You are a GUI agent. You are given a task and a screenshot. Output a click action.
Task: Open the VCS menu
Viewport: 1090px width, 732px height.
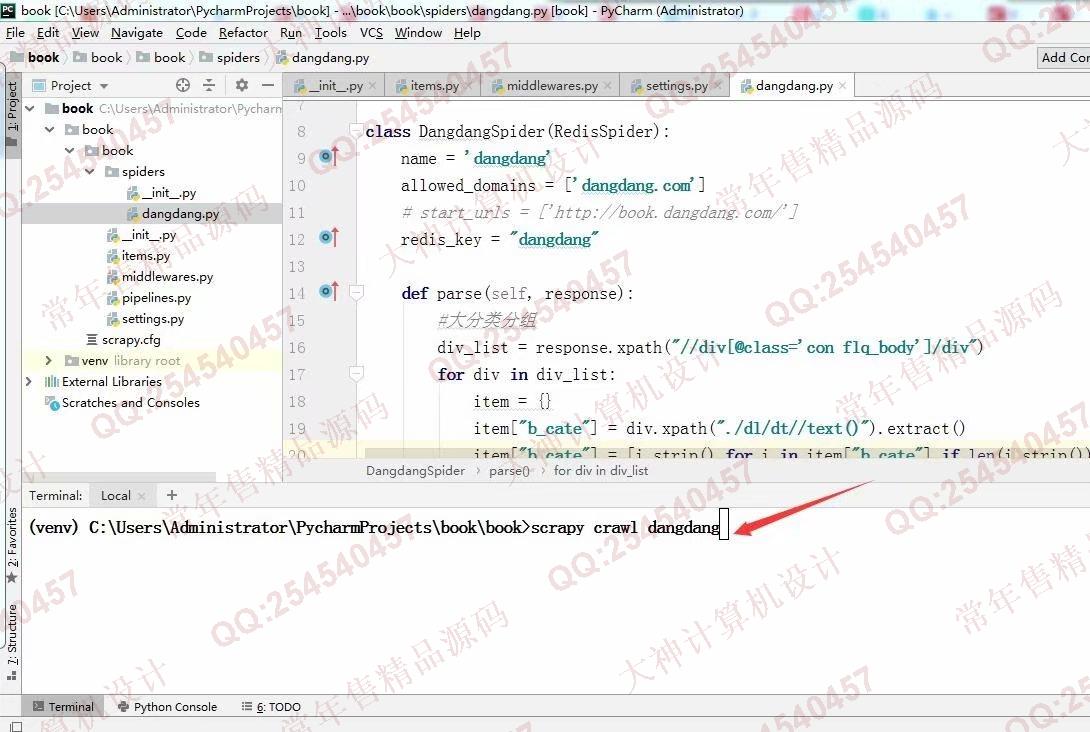click(x=371, y=33)
